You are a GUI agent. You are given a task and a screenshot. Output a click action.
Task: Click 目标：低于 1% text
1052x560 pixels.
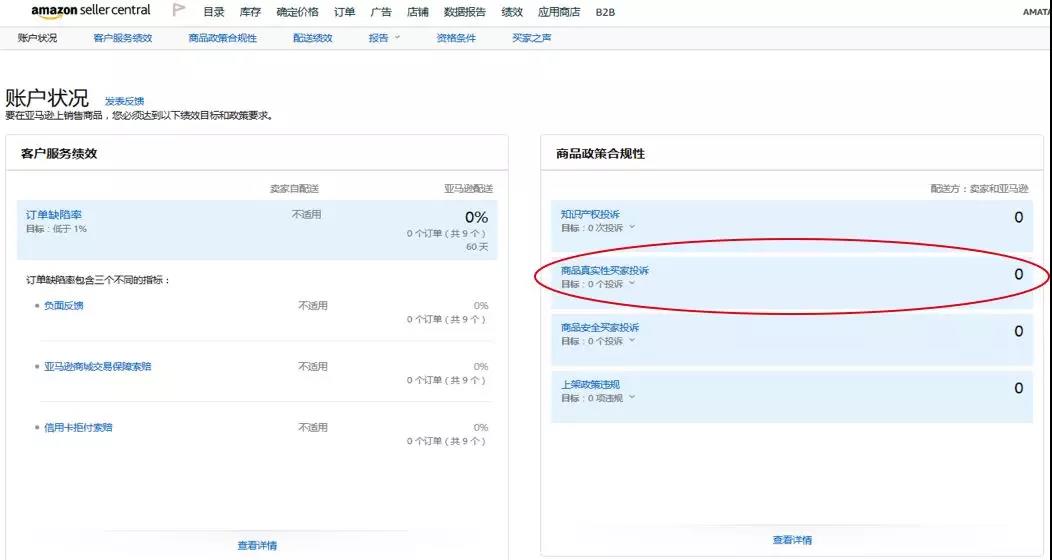pos(56,229)
